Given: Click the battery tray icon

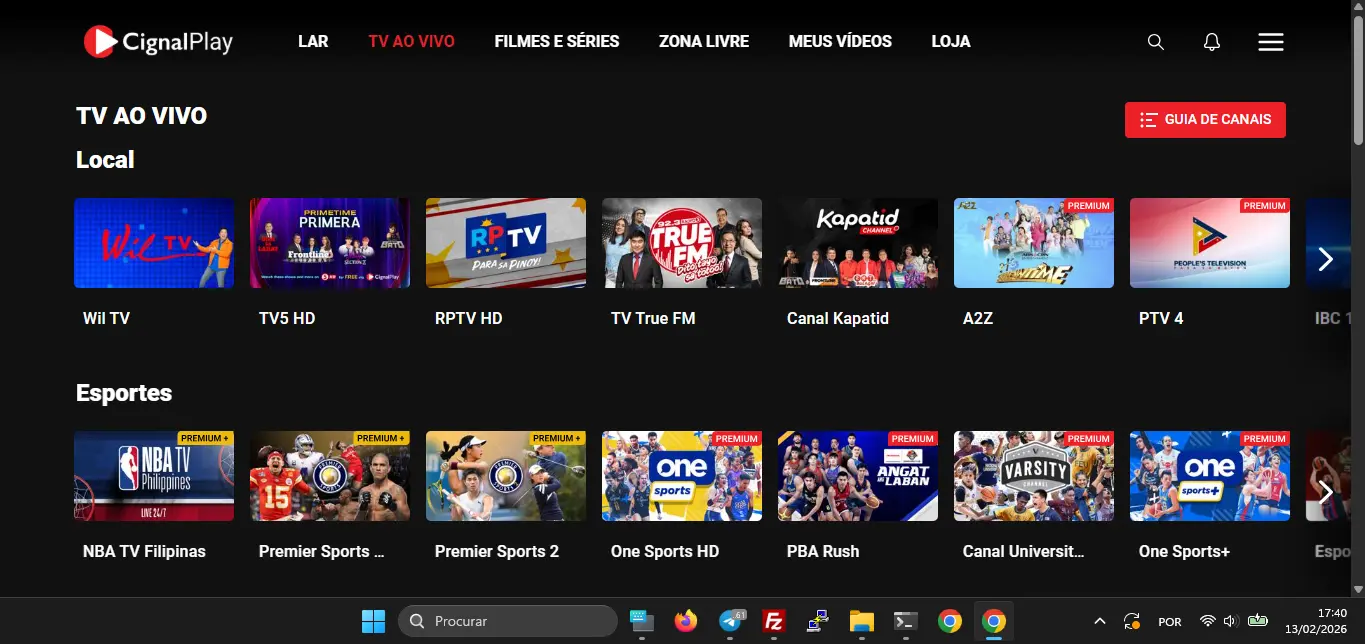Looking at the screenshot, I should 1258,621.
